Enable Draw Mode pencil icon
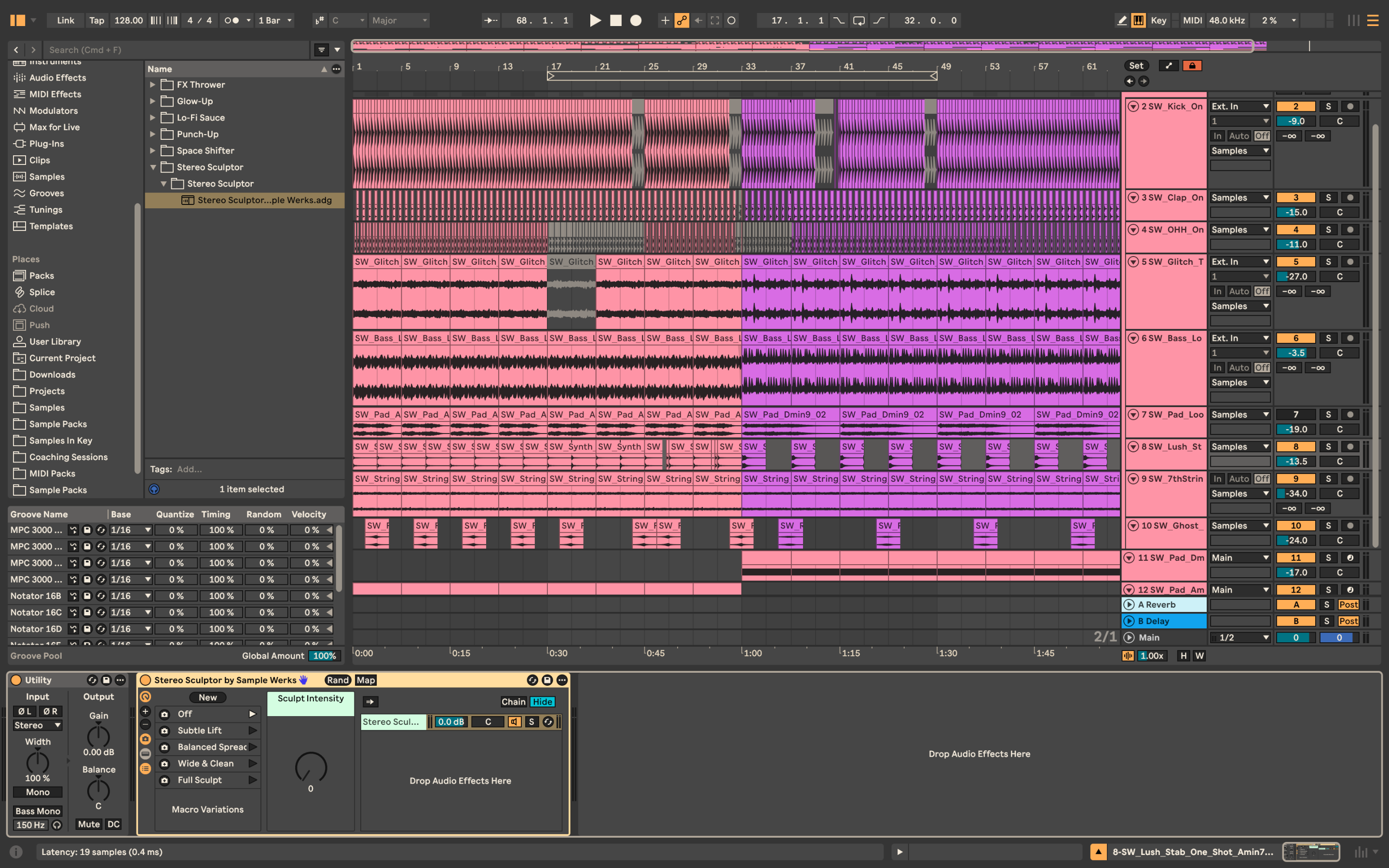This screenshot has height=868, width=1389. (1121, 21)
